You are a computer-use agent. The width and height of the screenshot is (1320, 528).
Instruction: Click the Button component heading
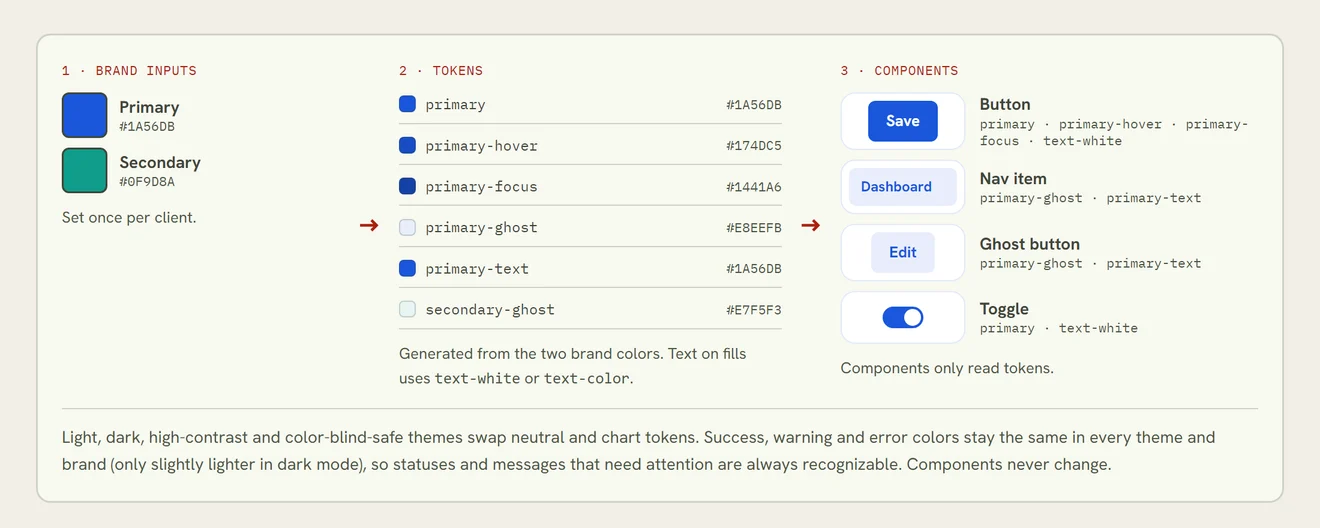tap(1005, 104)
